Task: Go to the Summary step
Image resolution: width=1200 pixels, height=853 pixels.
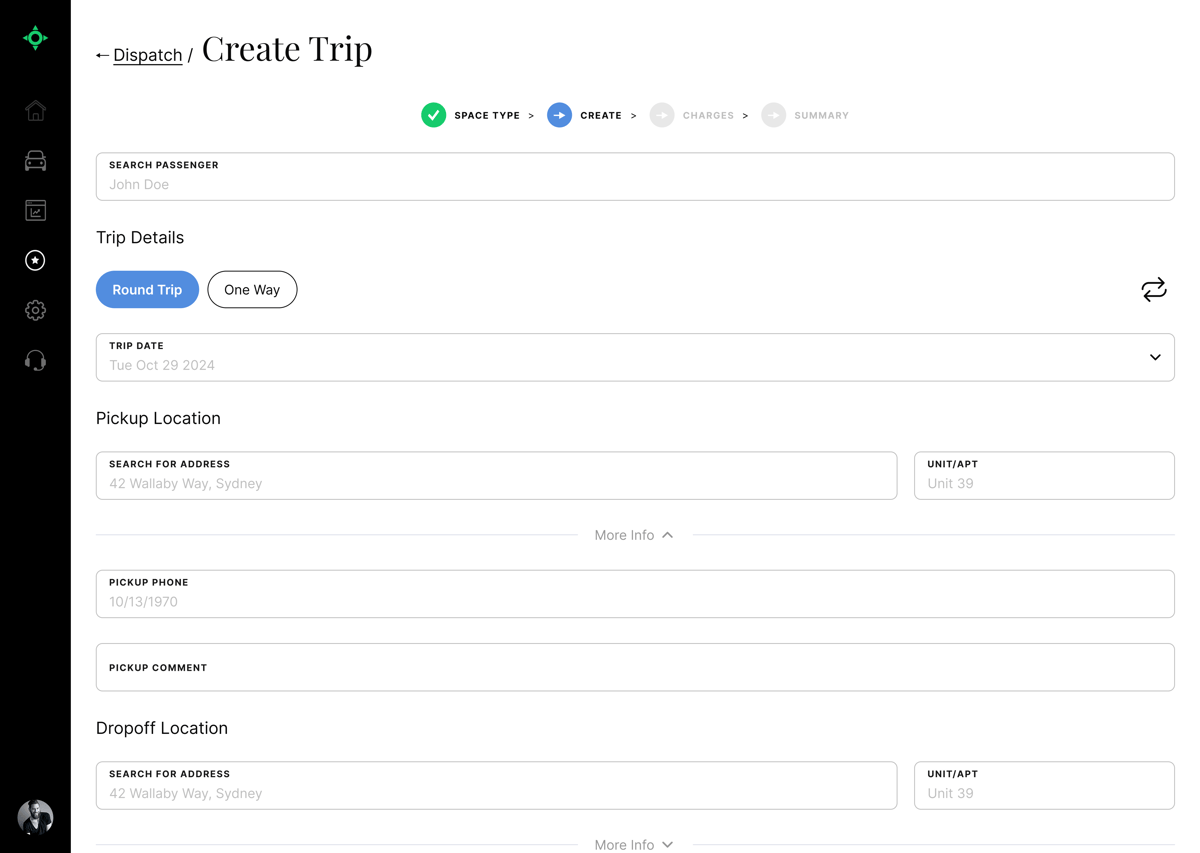Action: point(805,116)
